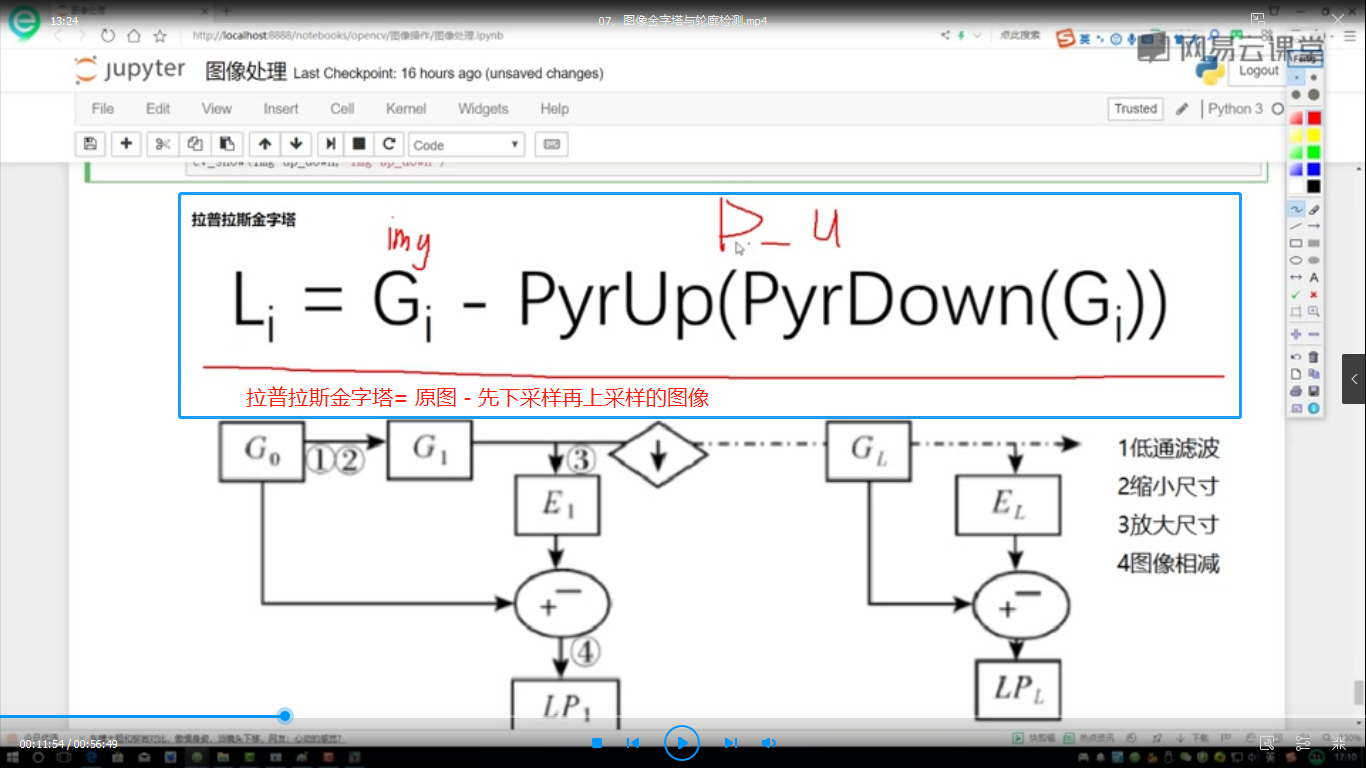The image size is (1366, 768).
Task: Run the current cell
Action: pyautogui.click(x=331, y=144)
